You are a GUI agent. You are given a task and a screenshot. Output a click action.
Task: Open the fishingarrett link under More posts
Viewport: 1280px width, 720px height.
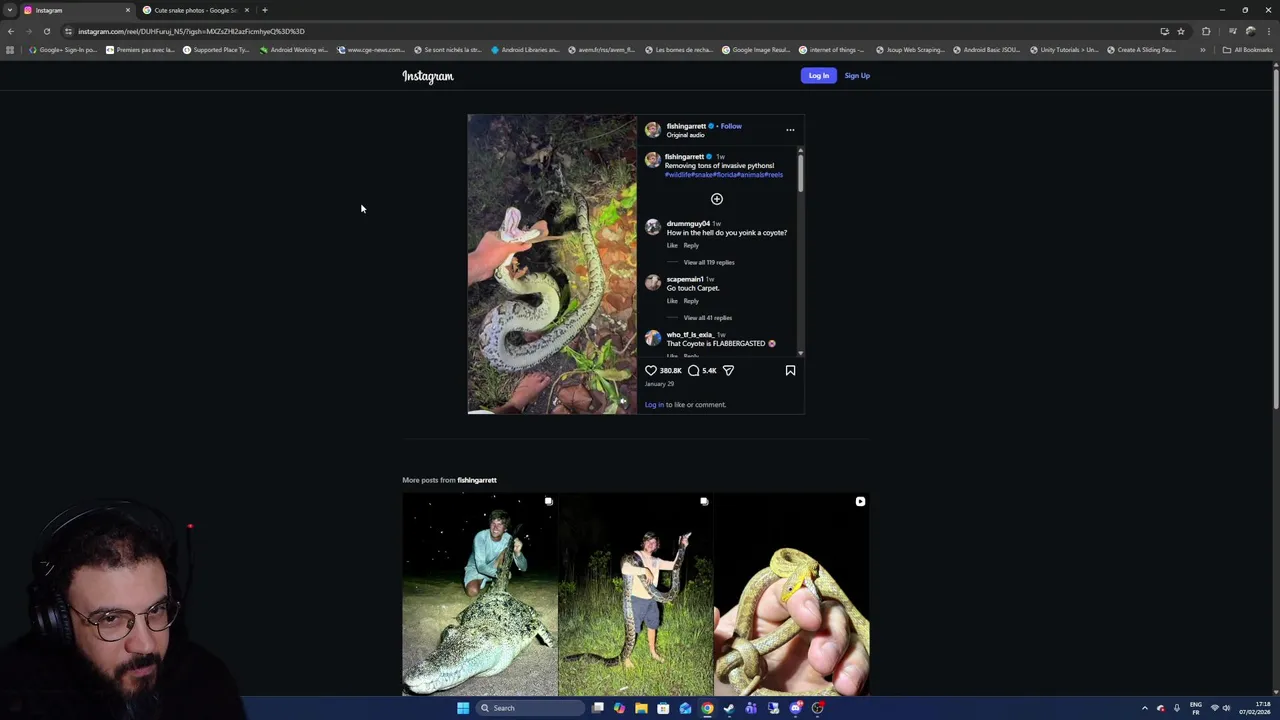(x=477, y=480)
